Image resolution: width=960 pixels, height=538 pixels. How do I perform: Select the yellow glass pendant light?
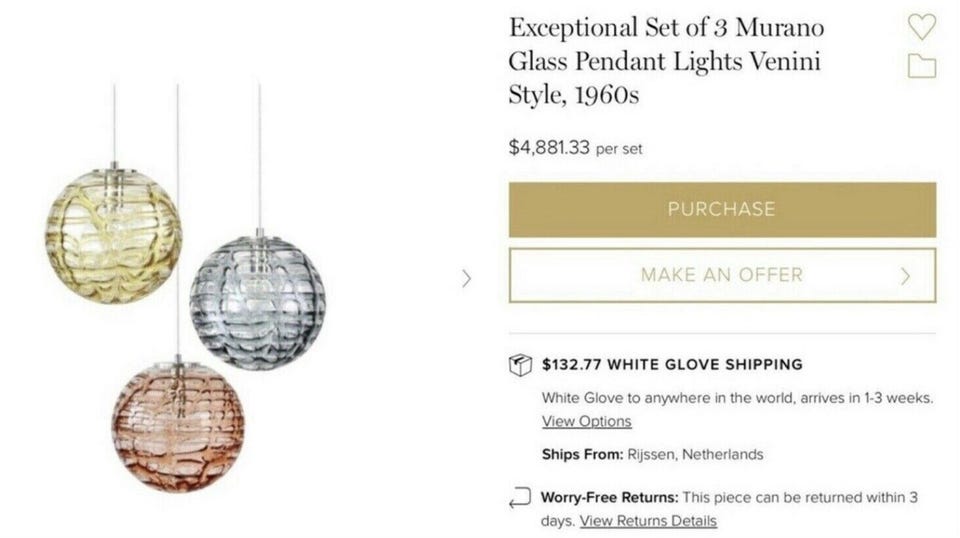[112, 234]
